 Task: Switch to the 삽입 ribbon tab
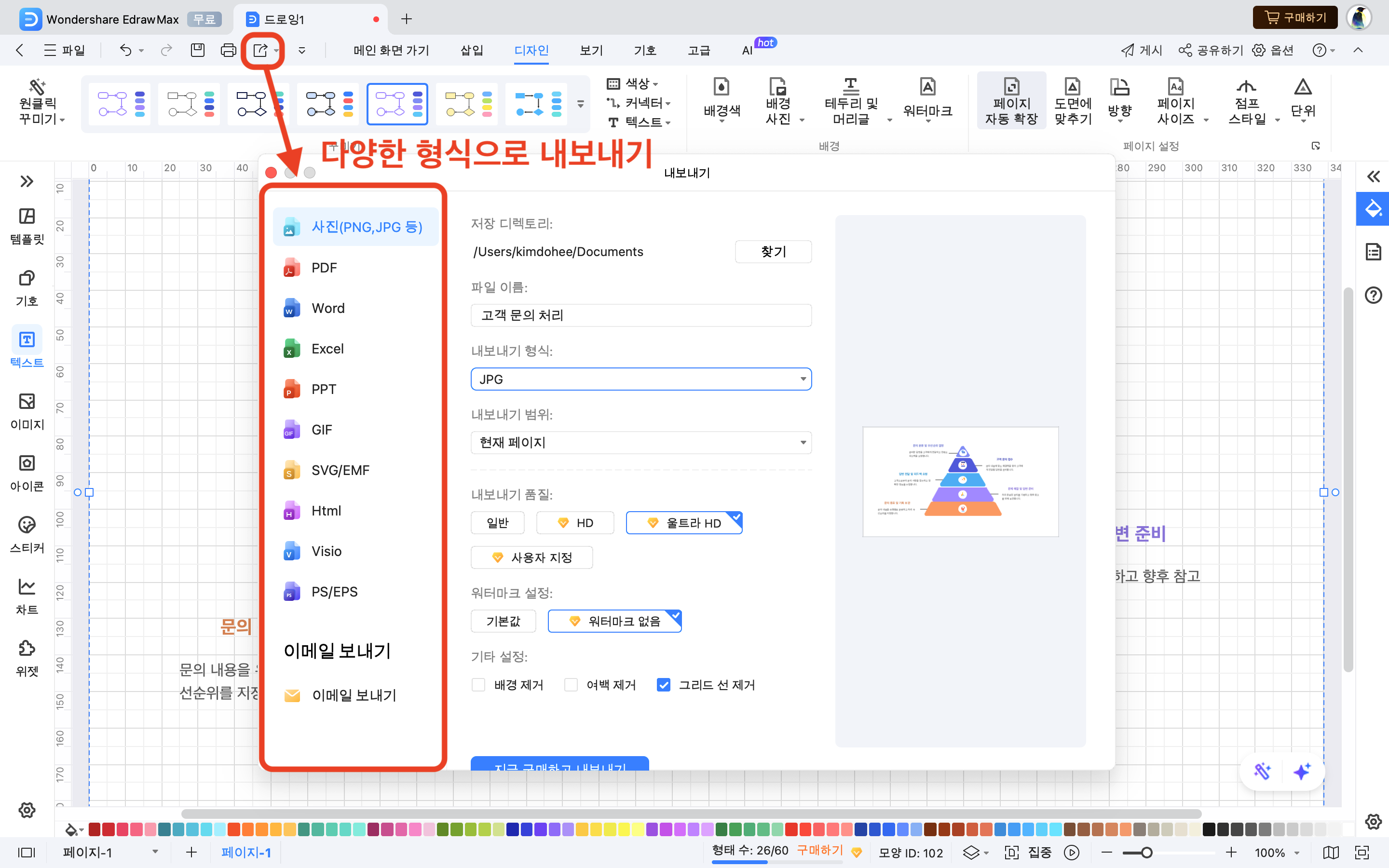pyautogui.click(x=471, y=51)
